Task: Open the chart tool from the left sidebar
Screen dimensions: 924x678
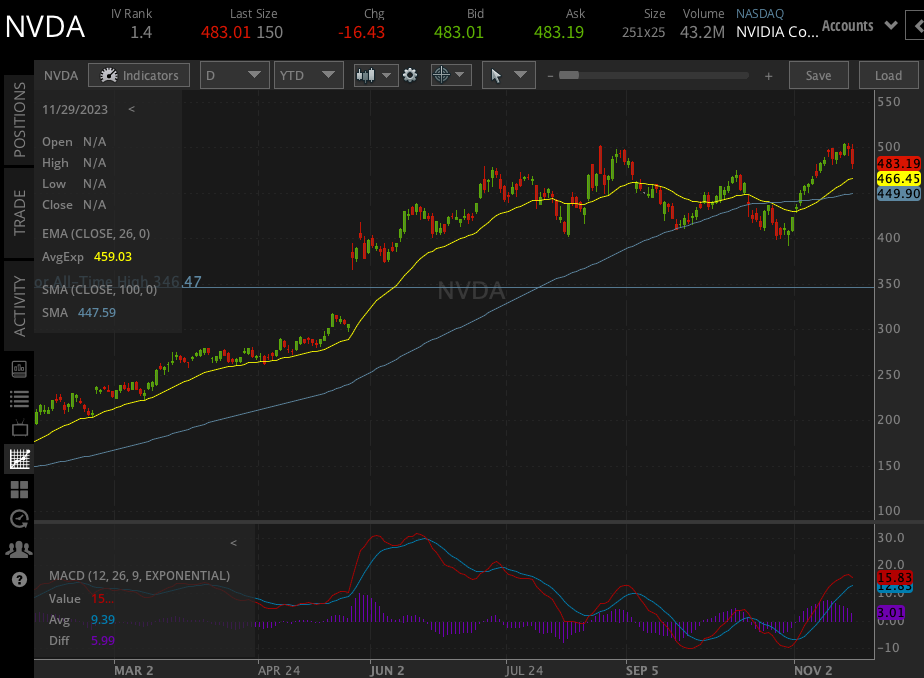Action: [18, 458]
